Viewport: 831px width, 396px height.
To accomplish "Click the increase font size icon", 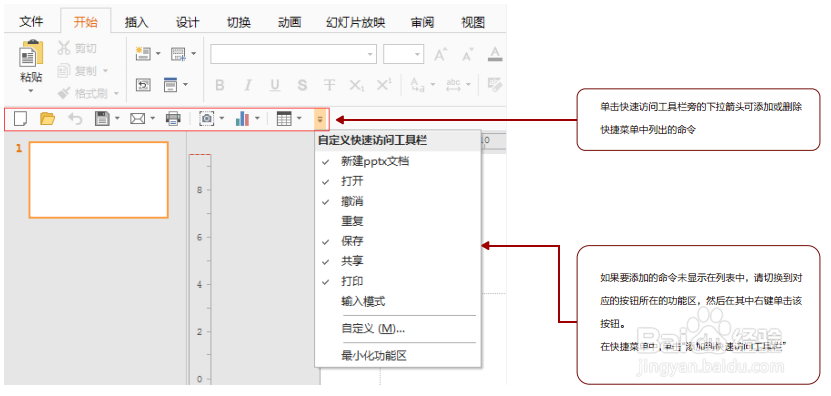I will pyautogui.click(x=440, y=54).
